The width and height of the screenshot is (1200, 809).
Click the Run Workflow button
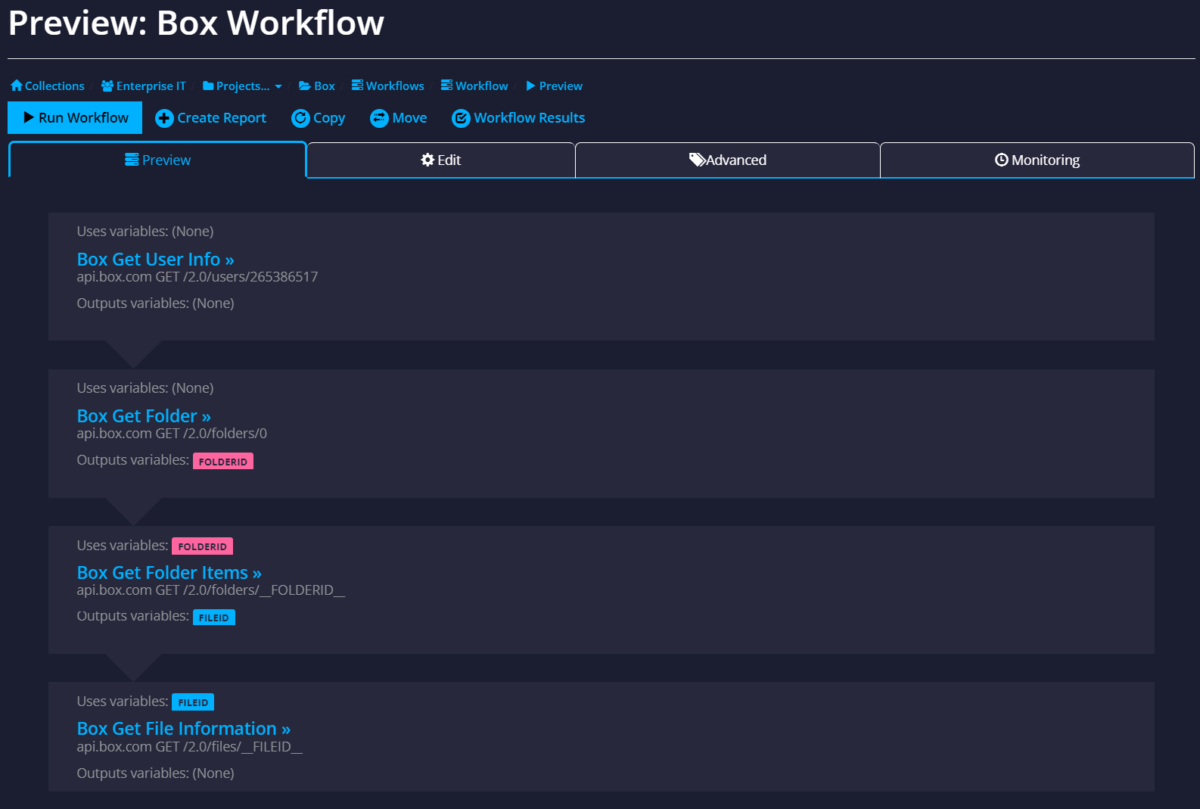click(x=75, y=117)
